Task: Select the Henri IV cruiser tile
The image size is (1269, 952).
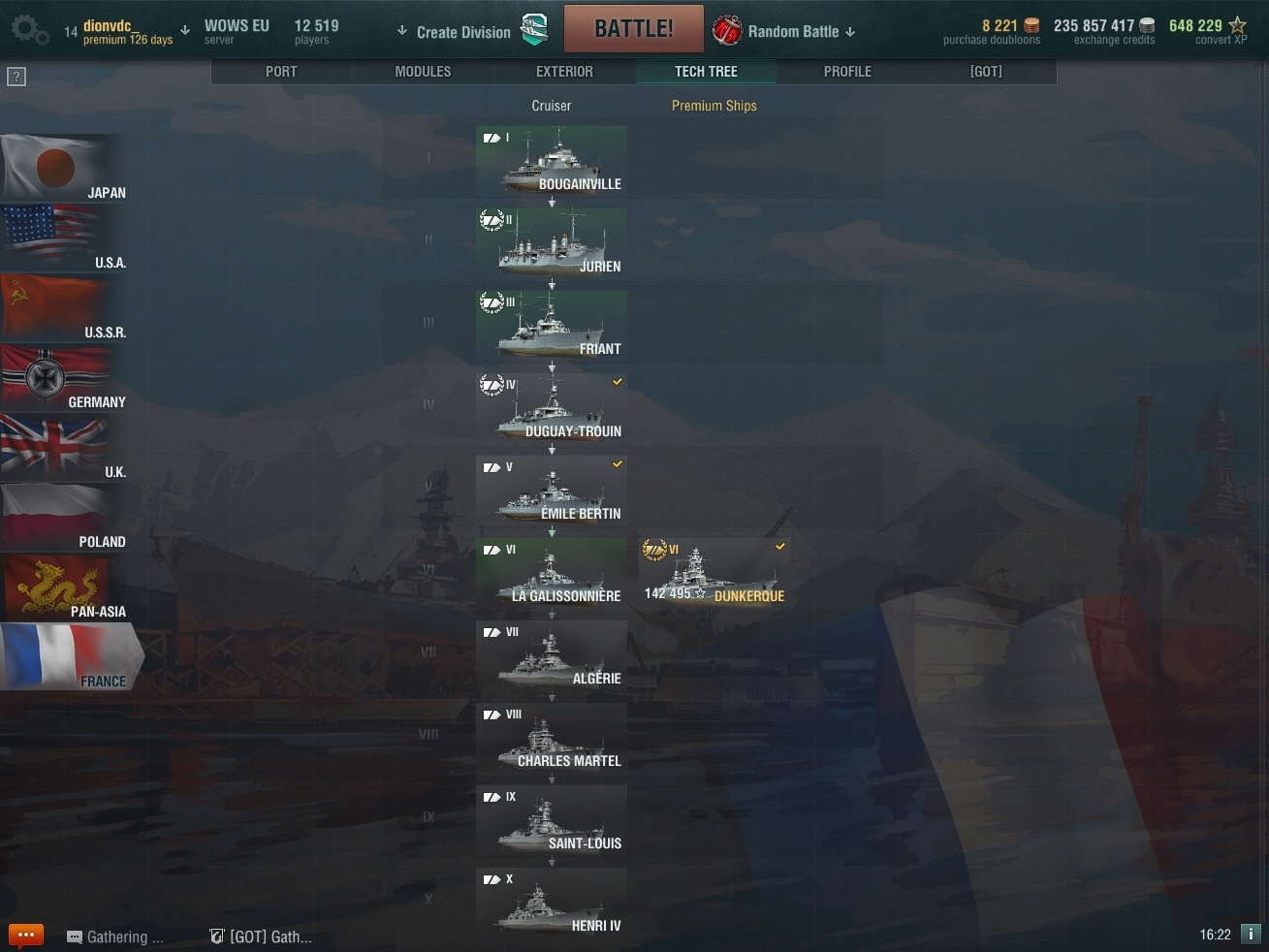Action: click(x=552, y=903)
